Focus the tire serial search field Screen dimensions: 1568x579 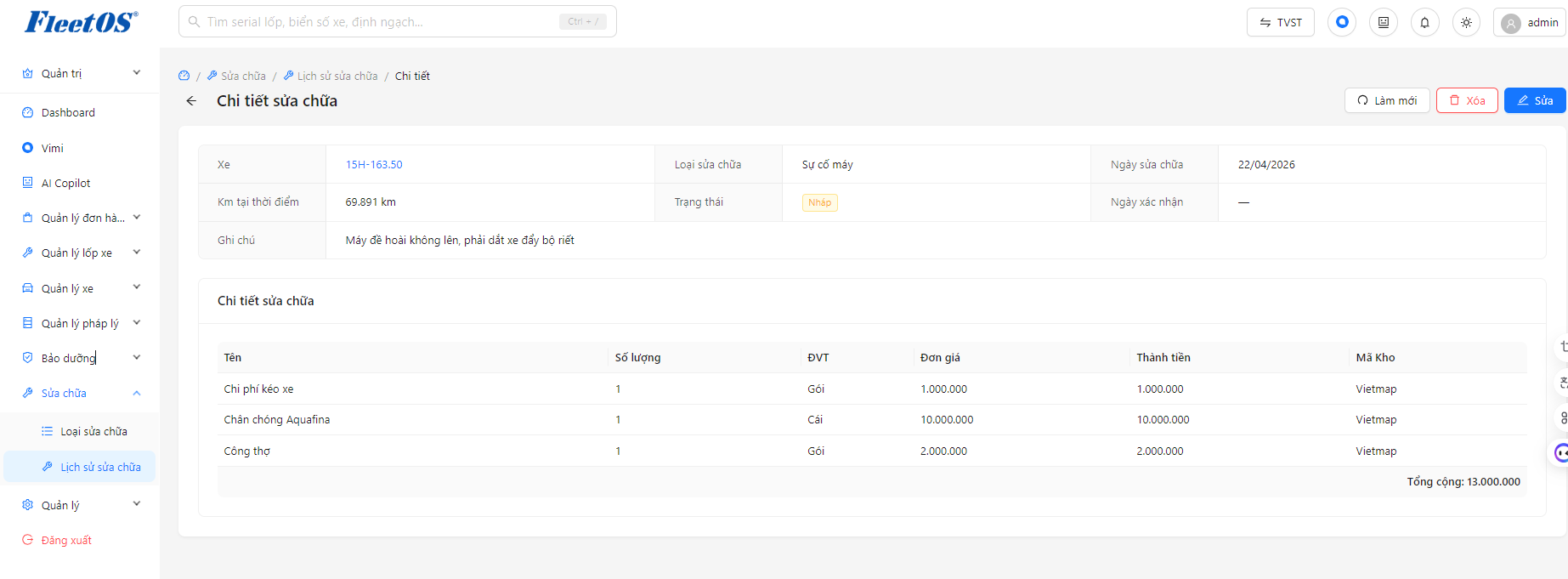397,22
